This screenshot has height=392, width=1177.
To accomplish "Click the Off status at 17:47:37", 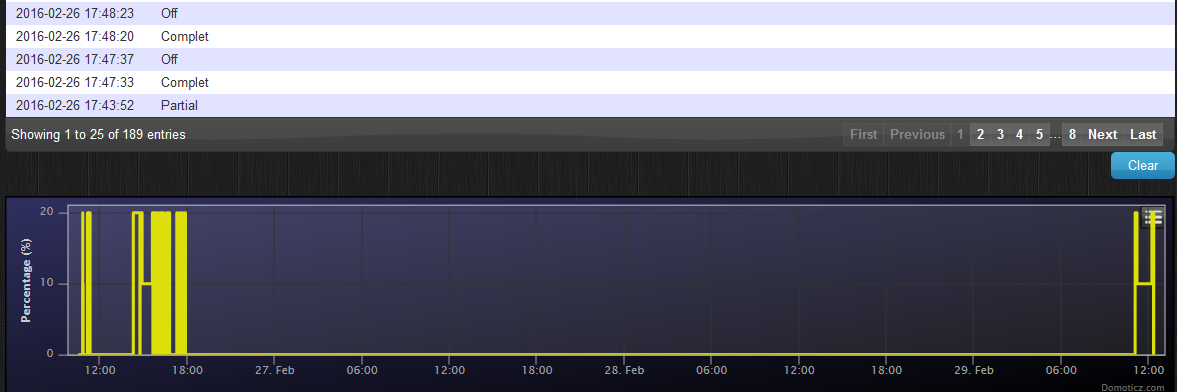I will [170, 59].
